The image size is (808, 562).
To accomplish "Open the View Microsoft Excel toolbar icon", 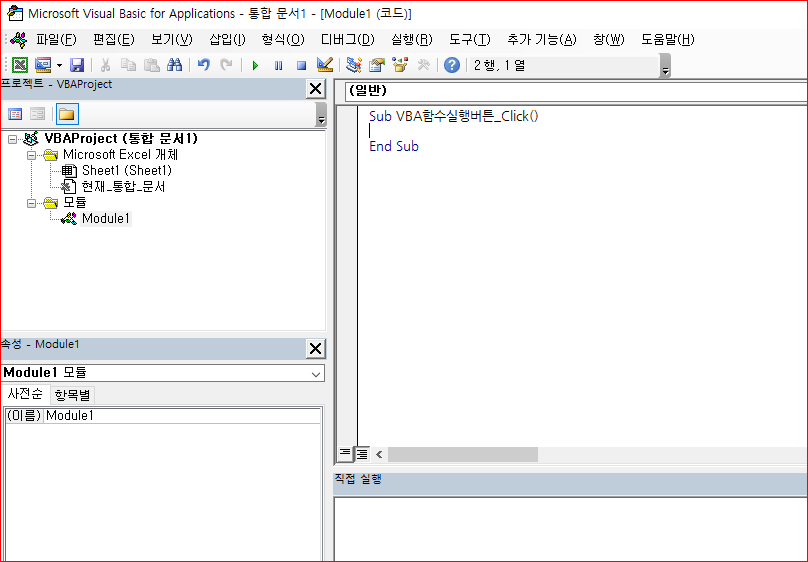I will pos(20,65).
